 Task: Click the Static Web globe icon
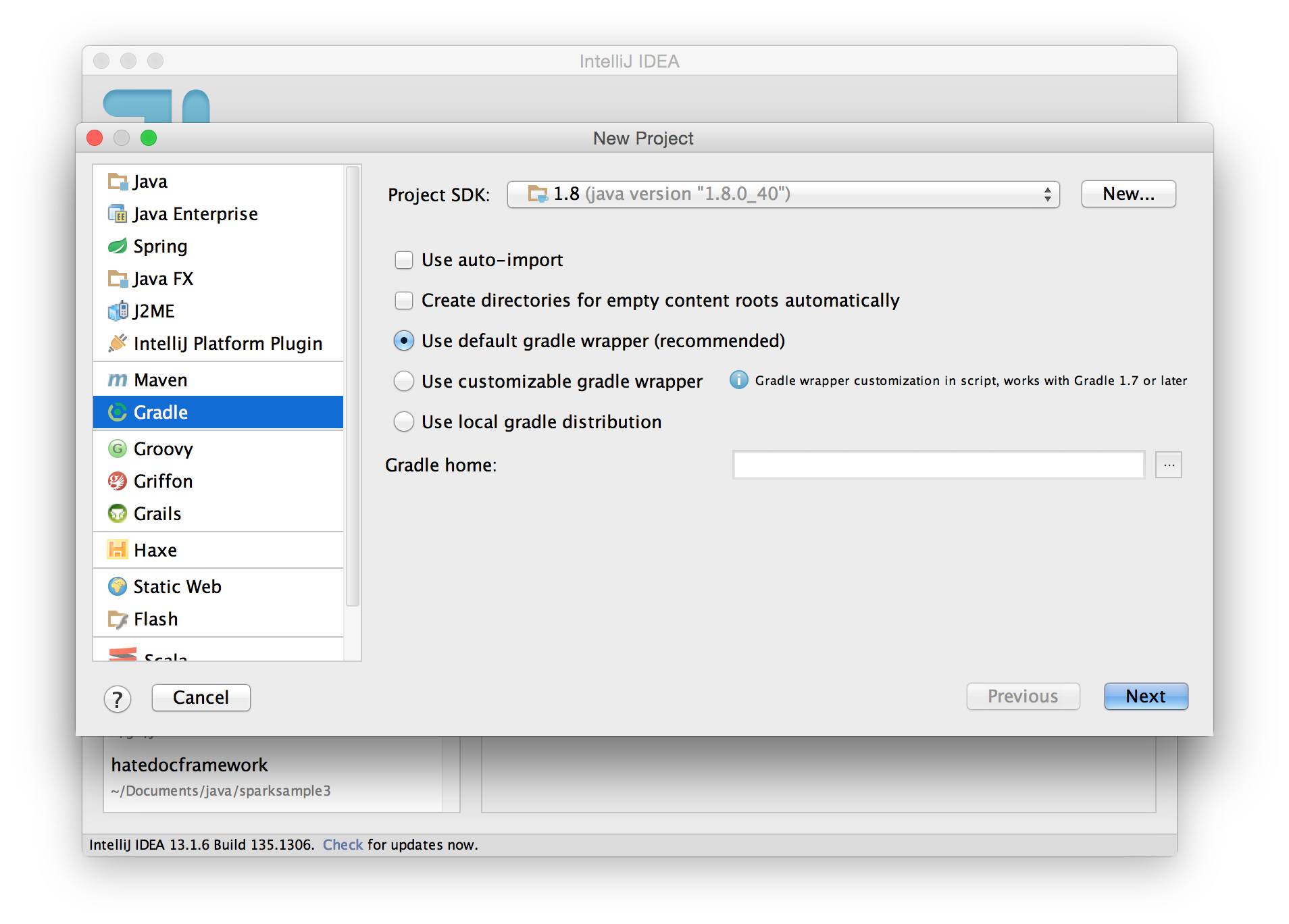pos(118,586)
